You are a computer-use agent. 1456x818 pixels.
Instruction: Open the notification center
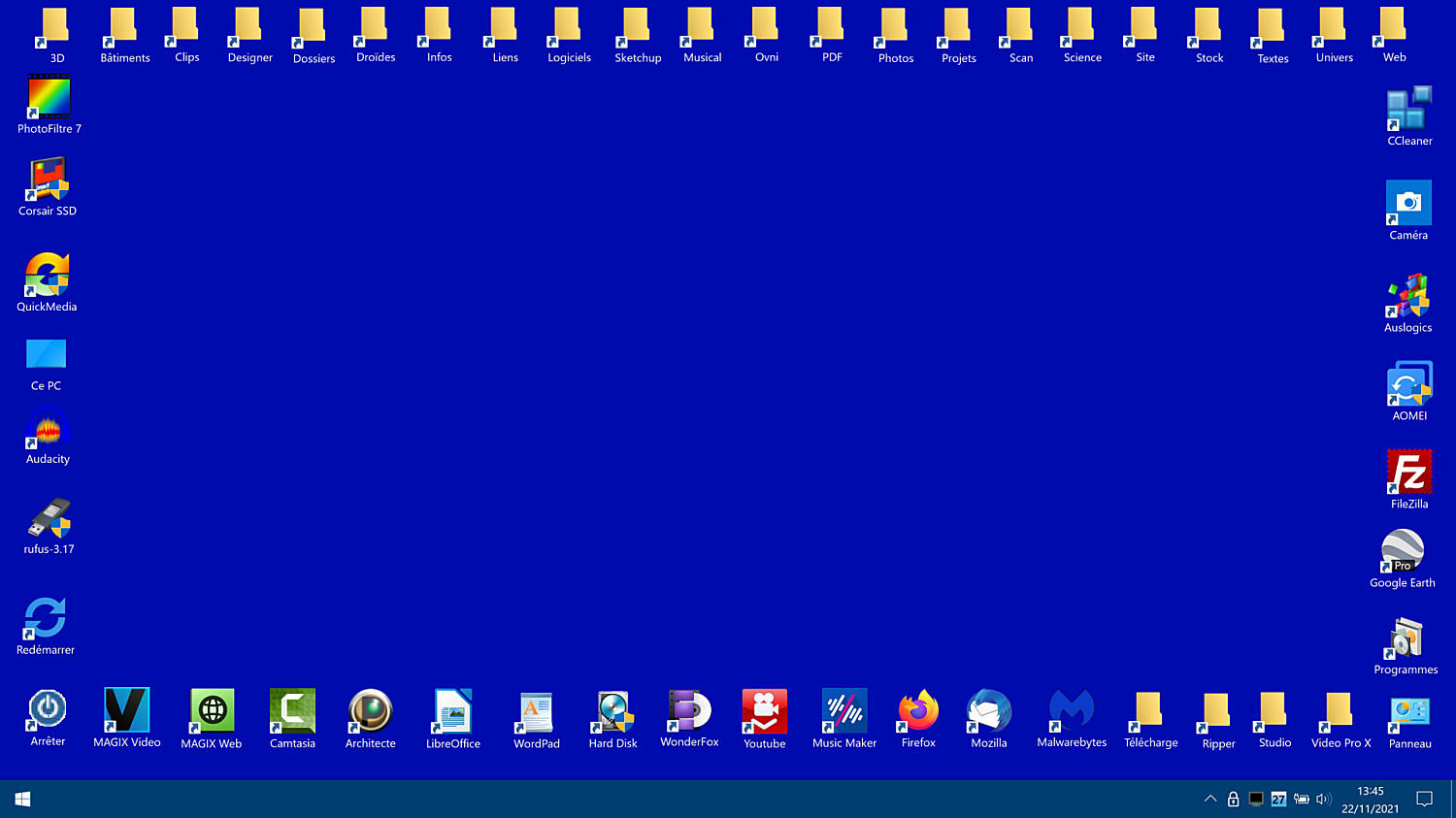point(1425,799)
